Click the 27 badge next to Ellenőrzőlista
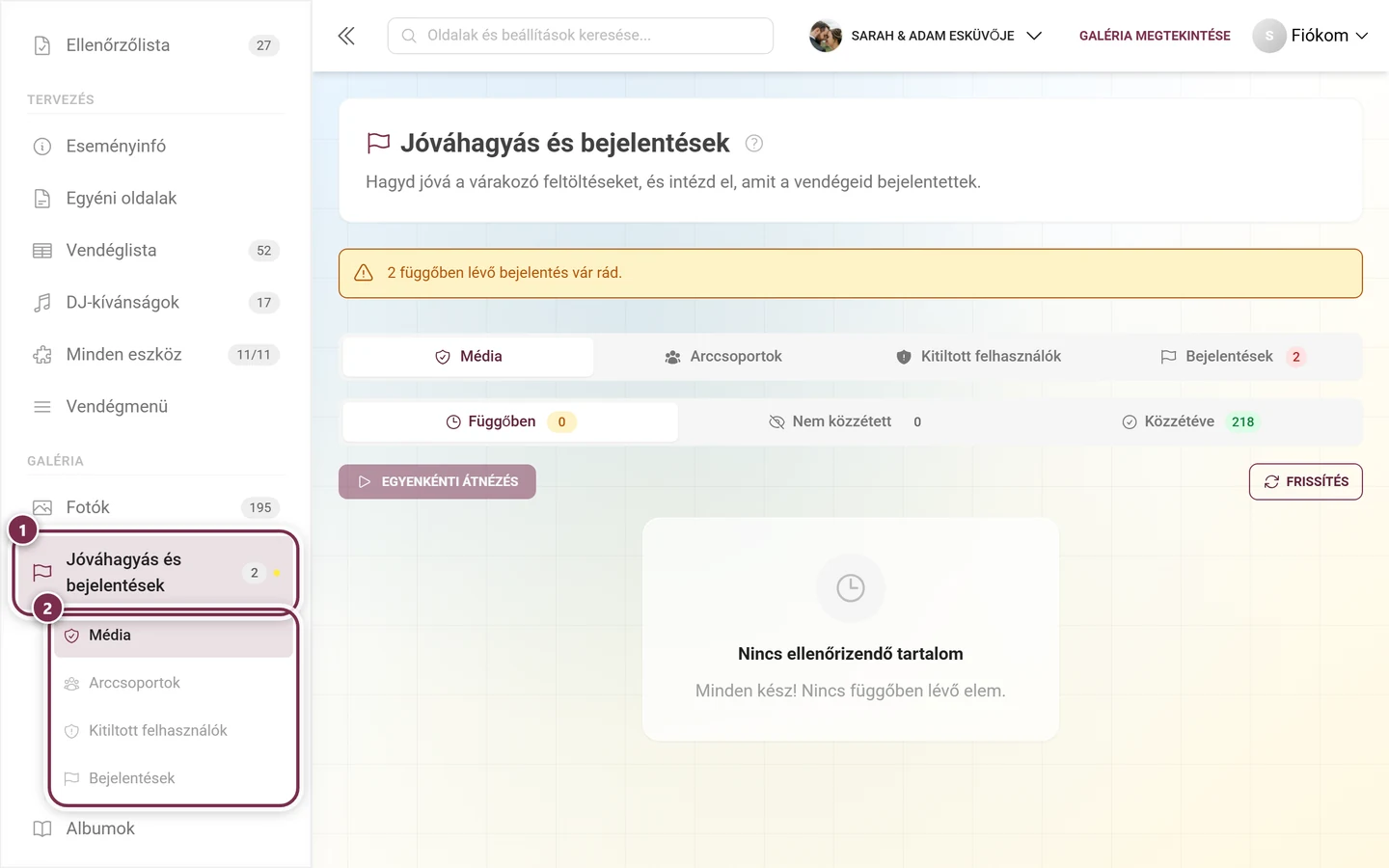Image resolution: width=1389 pixels, height=868 pixels. [264, 45]
